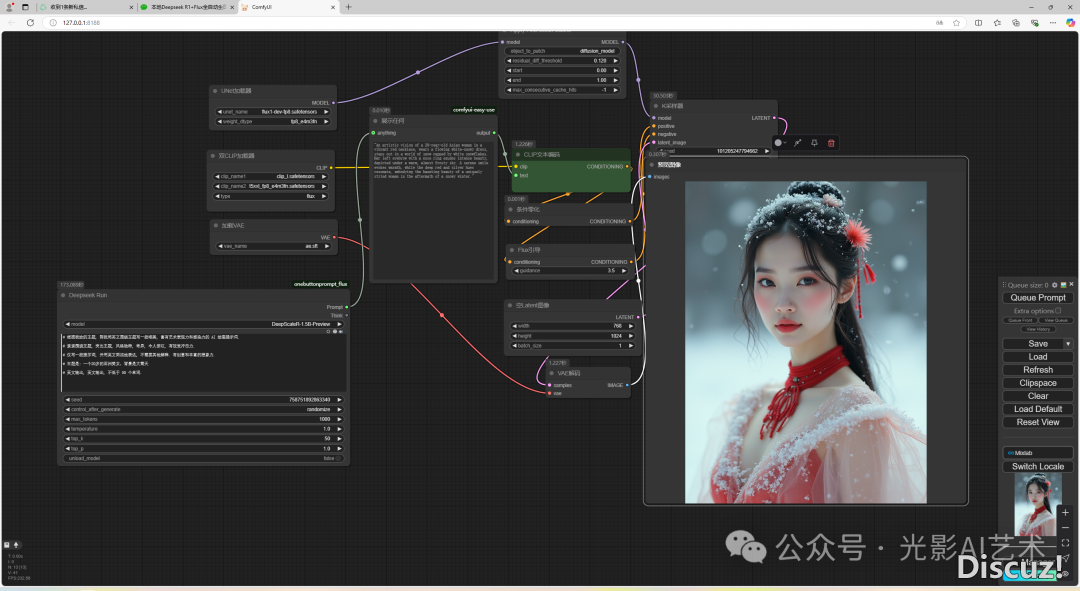This screenshot has width=1080, height=591.
Task: Click the Deepseek Run prompt text area
Action: point(204,362)
